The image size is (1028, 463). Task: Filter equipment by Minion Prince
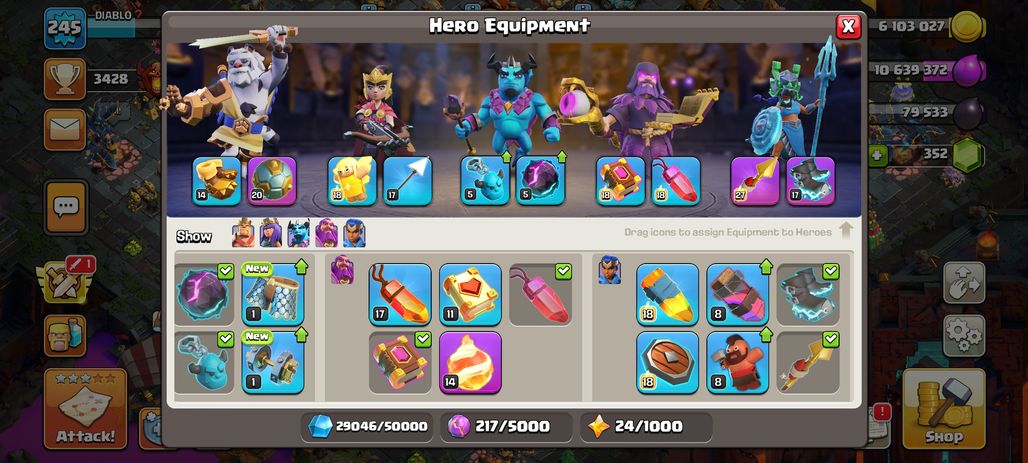[x=298, y=233]
